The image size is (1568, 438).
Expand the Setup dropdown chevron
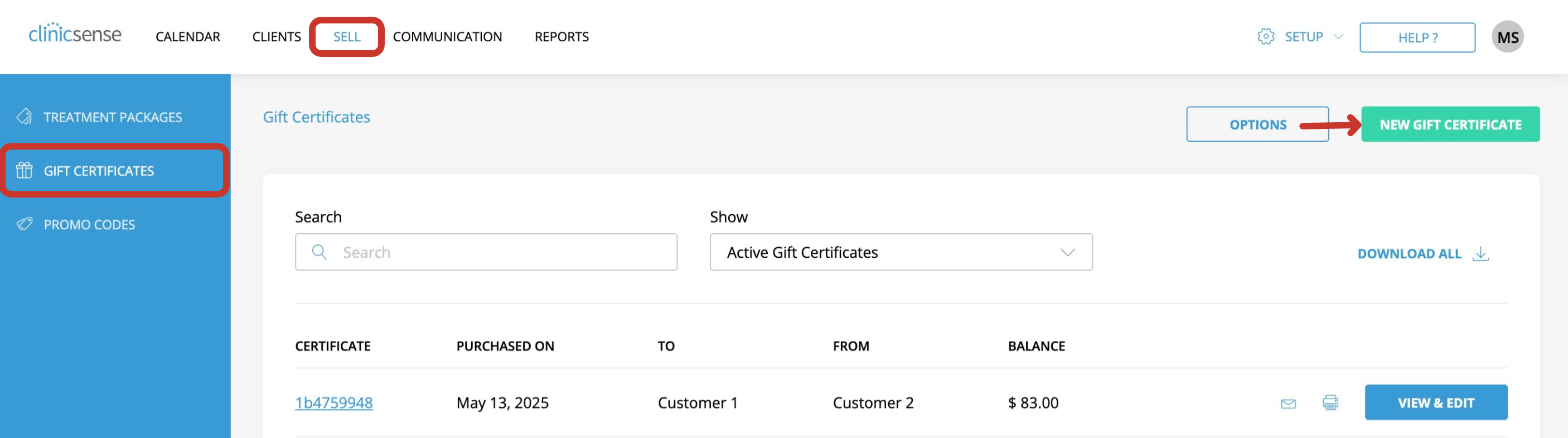point(1338,37)
